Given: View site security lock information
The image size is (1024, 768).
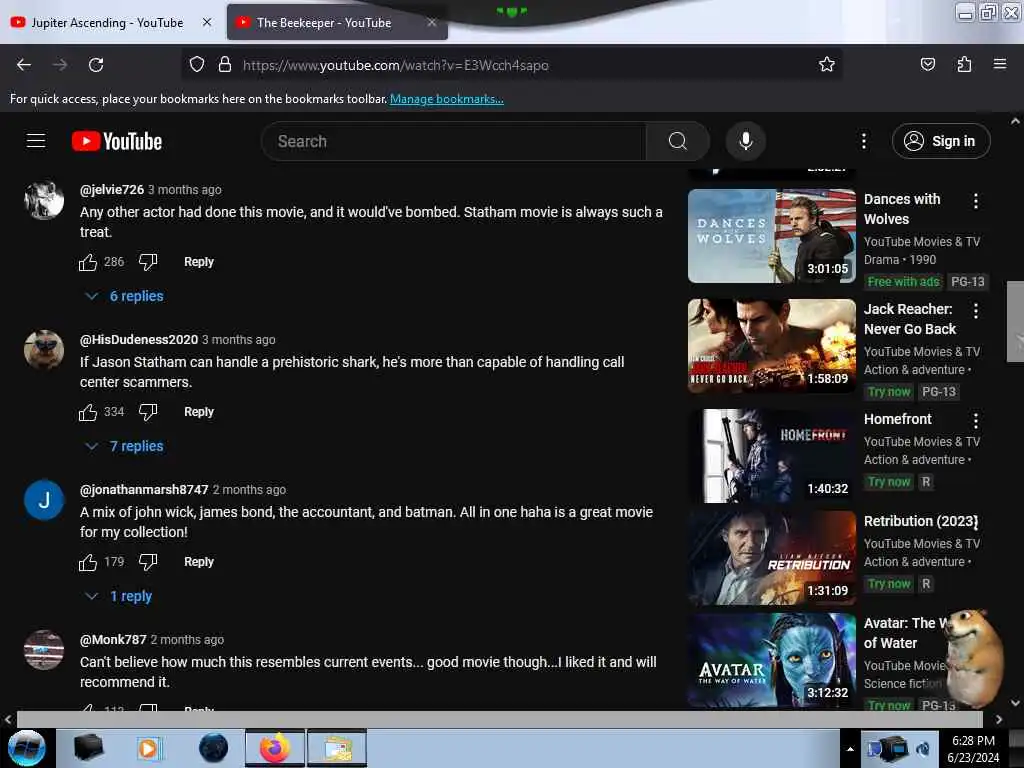Looking at the screenshot, I should [225, 65].
